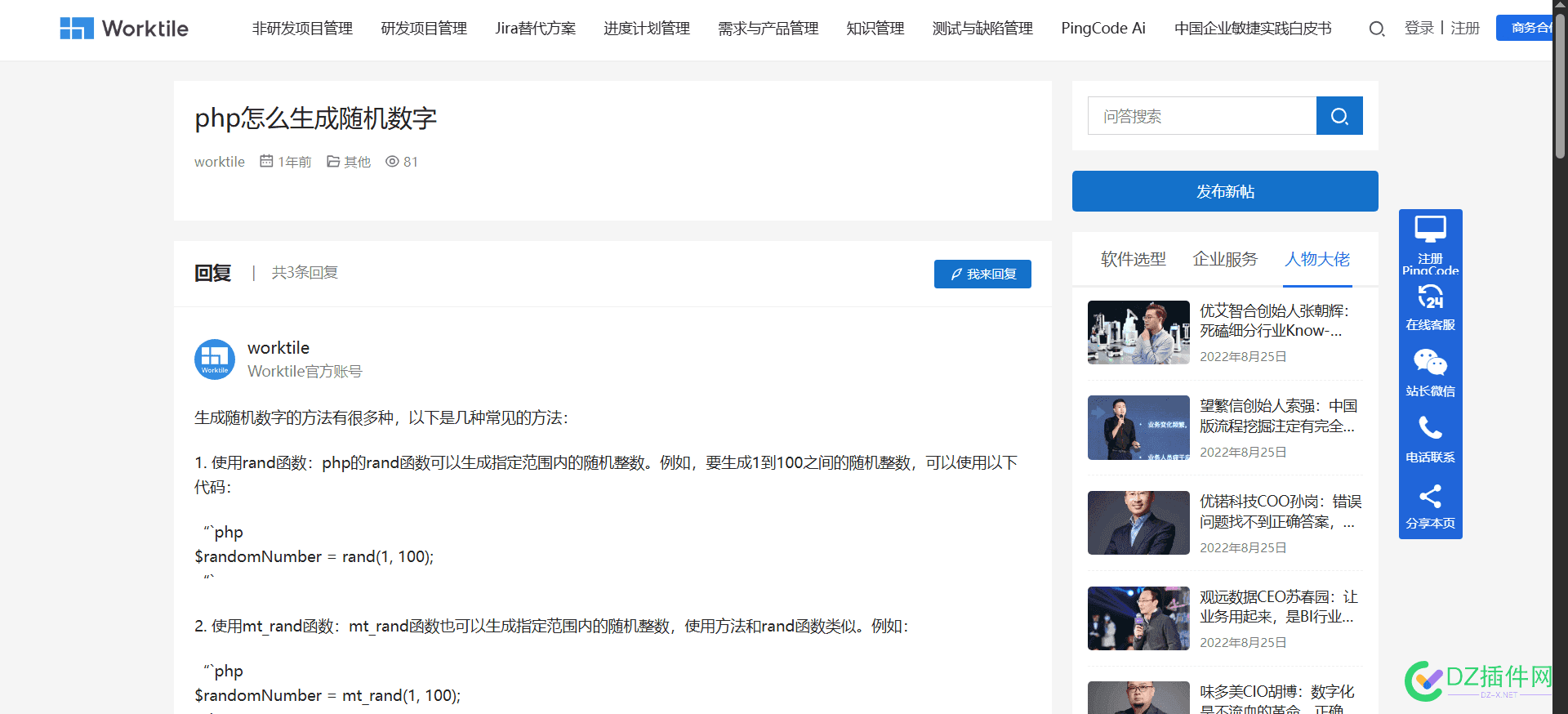
Task: Open article 味多美CIO胡博
Action: (x=1278, y=701)
